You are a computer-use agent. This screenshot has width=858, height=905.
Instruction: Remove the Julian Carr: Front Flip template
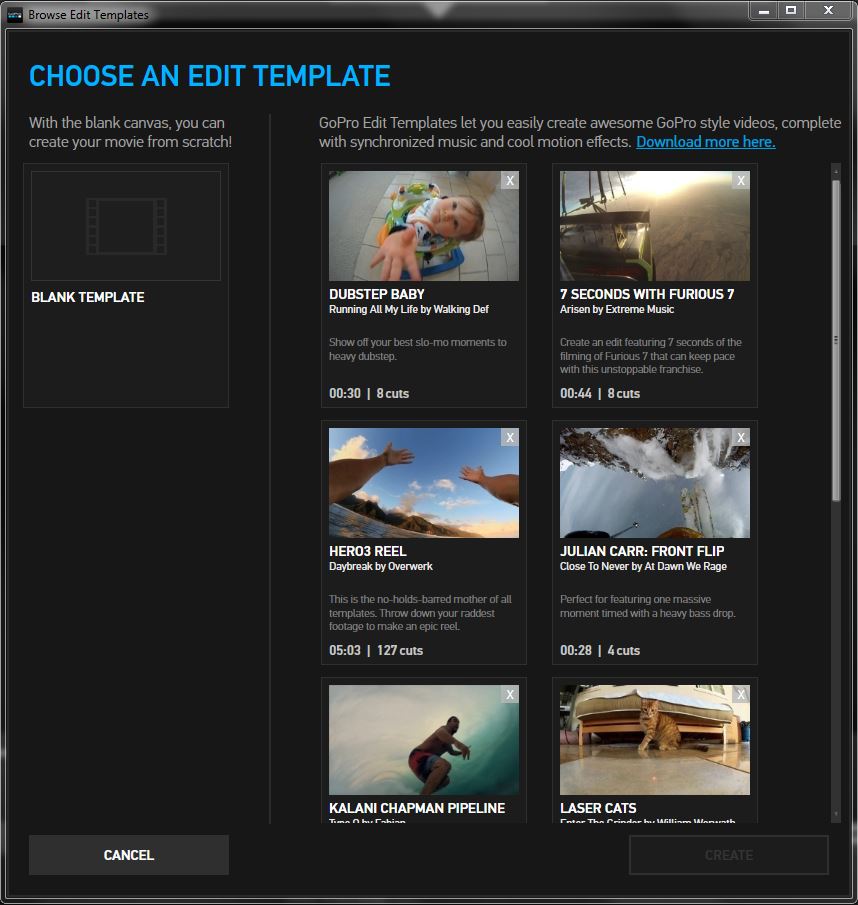coord(741,437)
